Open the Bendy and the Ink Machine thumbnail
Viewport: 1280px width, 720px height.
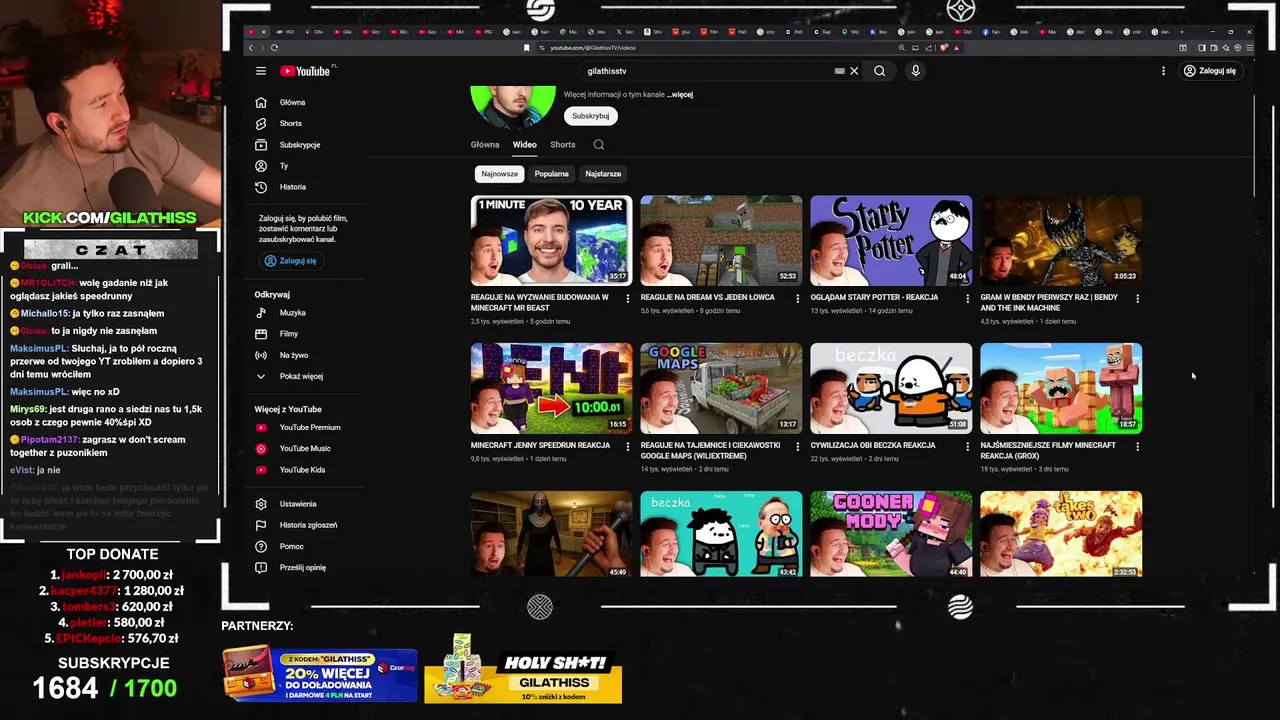(x=1061, y=241)
